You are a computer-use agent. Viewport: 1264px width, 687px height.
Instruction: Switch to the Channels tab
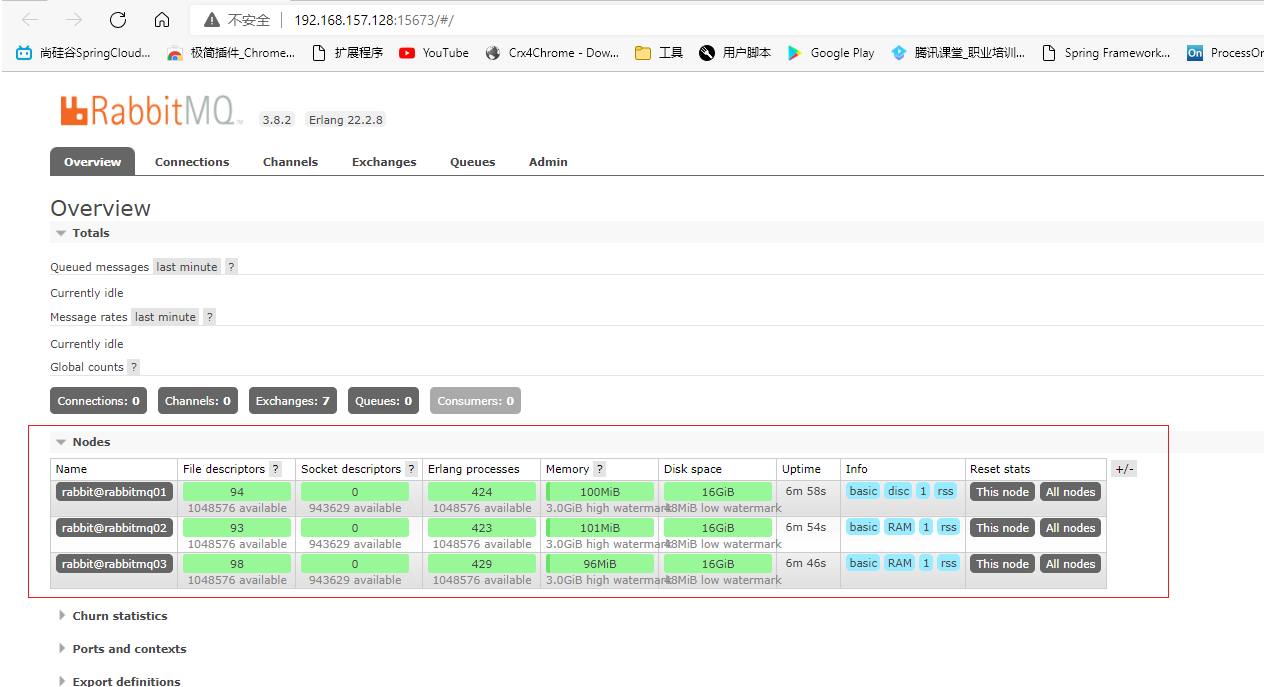[x=290, y=162]
